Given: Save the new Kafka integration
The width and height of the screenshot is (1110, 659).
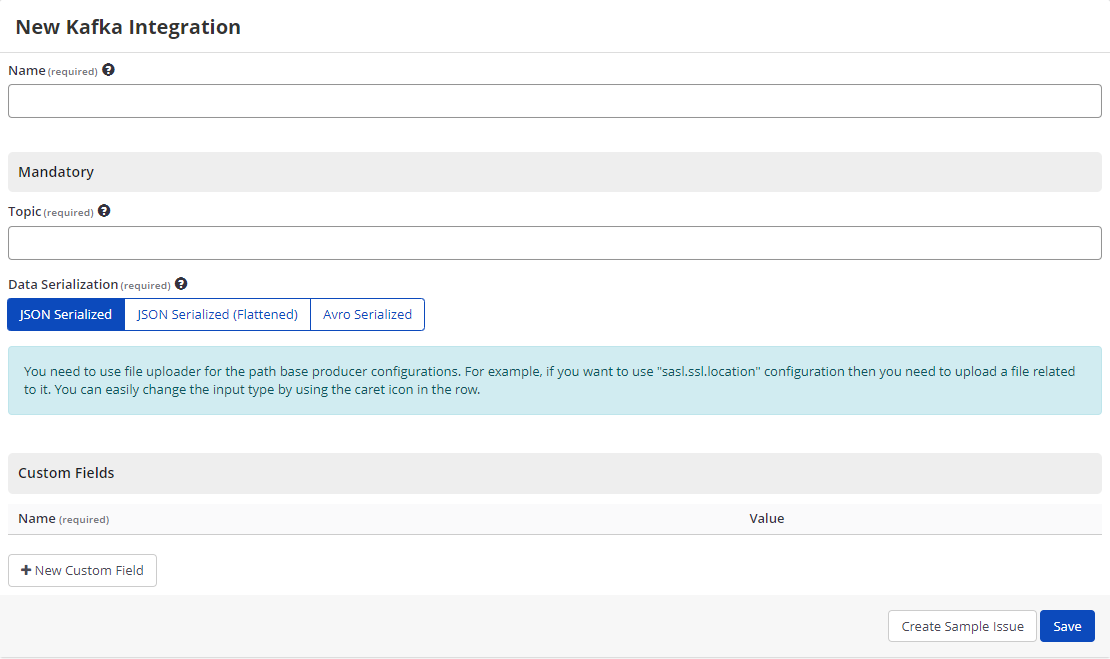Looking at the screenshot, I should point(1067,625).
